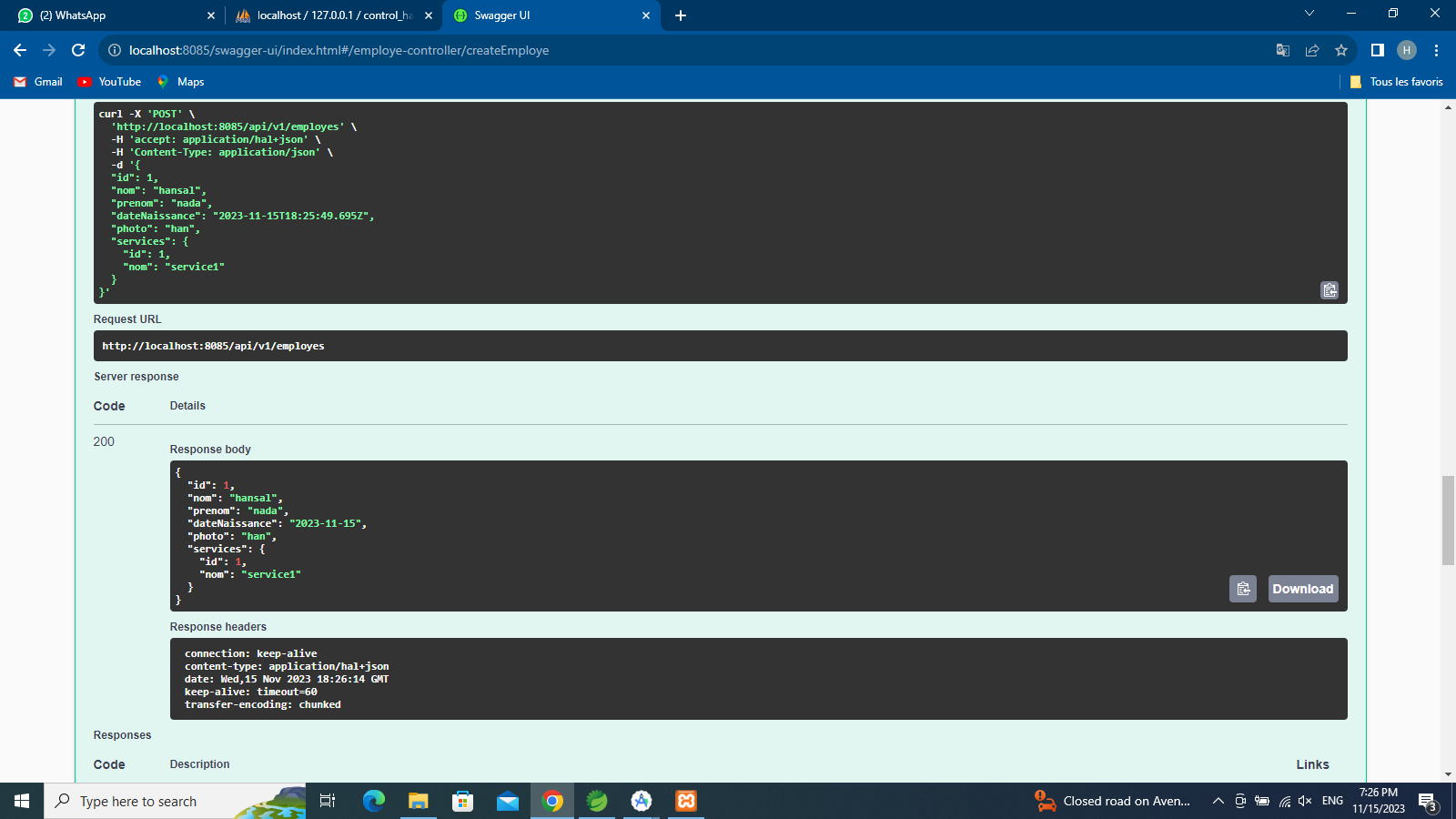Screen dimensions: 1456x819
Task: Open Google Translate icon in address bar
Action: coord(1283,51)
